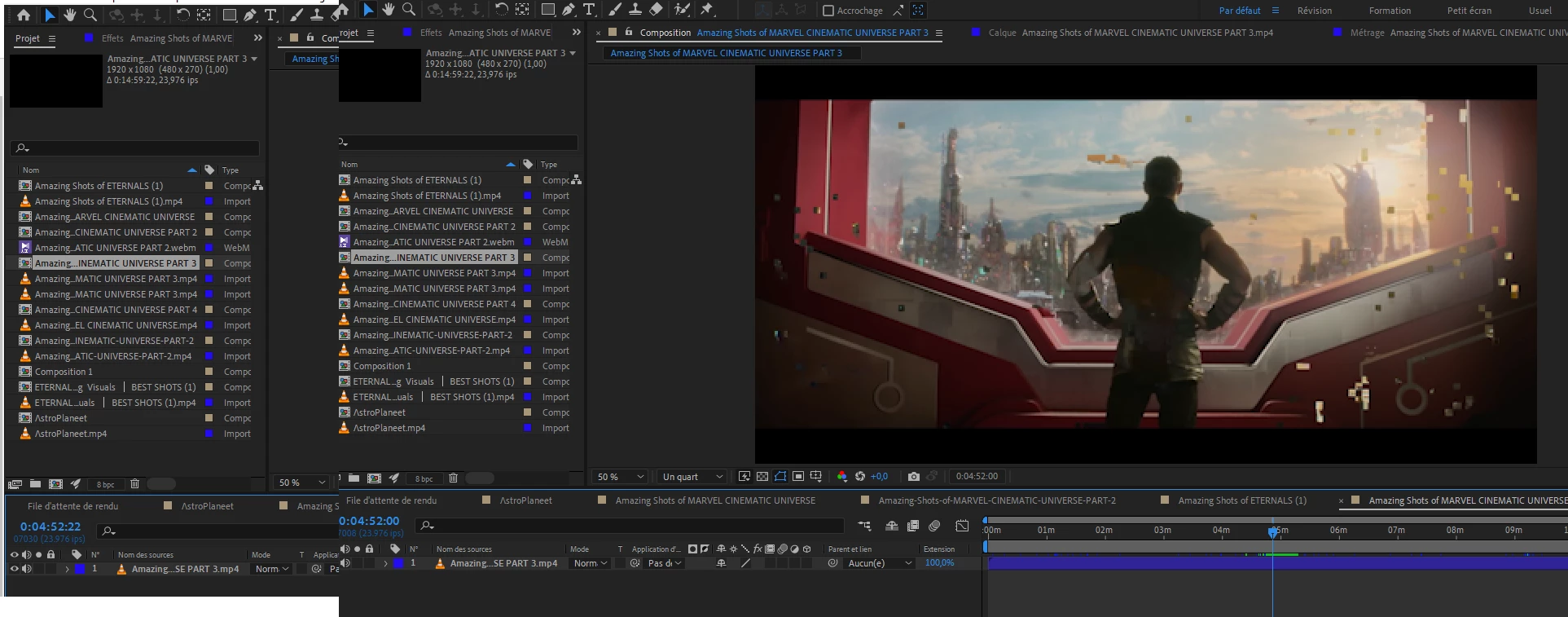Switch to the Petit écran workspace
The image size is (1568, 617).
point(1469,11)
